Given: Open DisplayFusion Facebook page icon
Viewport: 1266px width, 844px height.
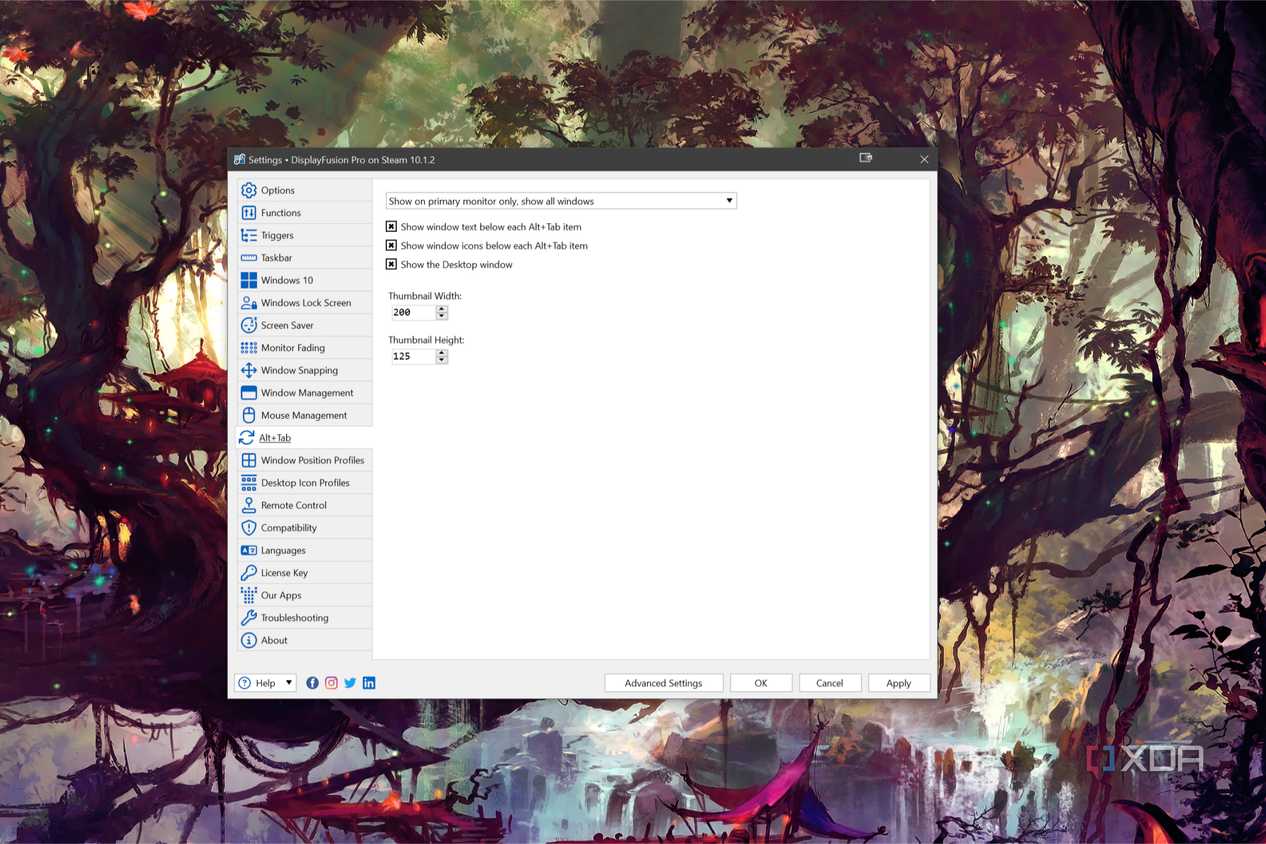Looking at the screenshot, I should (x=313, y=683).
